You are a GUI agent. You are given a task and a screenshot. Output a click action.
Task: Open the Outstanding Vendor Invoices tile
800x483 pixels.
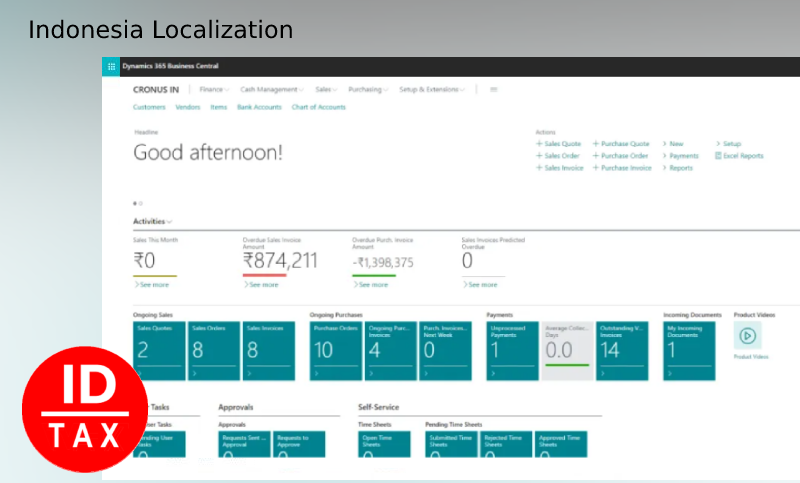tap(622, 351)
